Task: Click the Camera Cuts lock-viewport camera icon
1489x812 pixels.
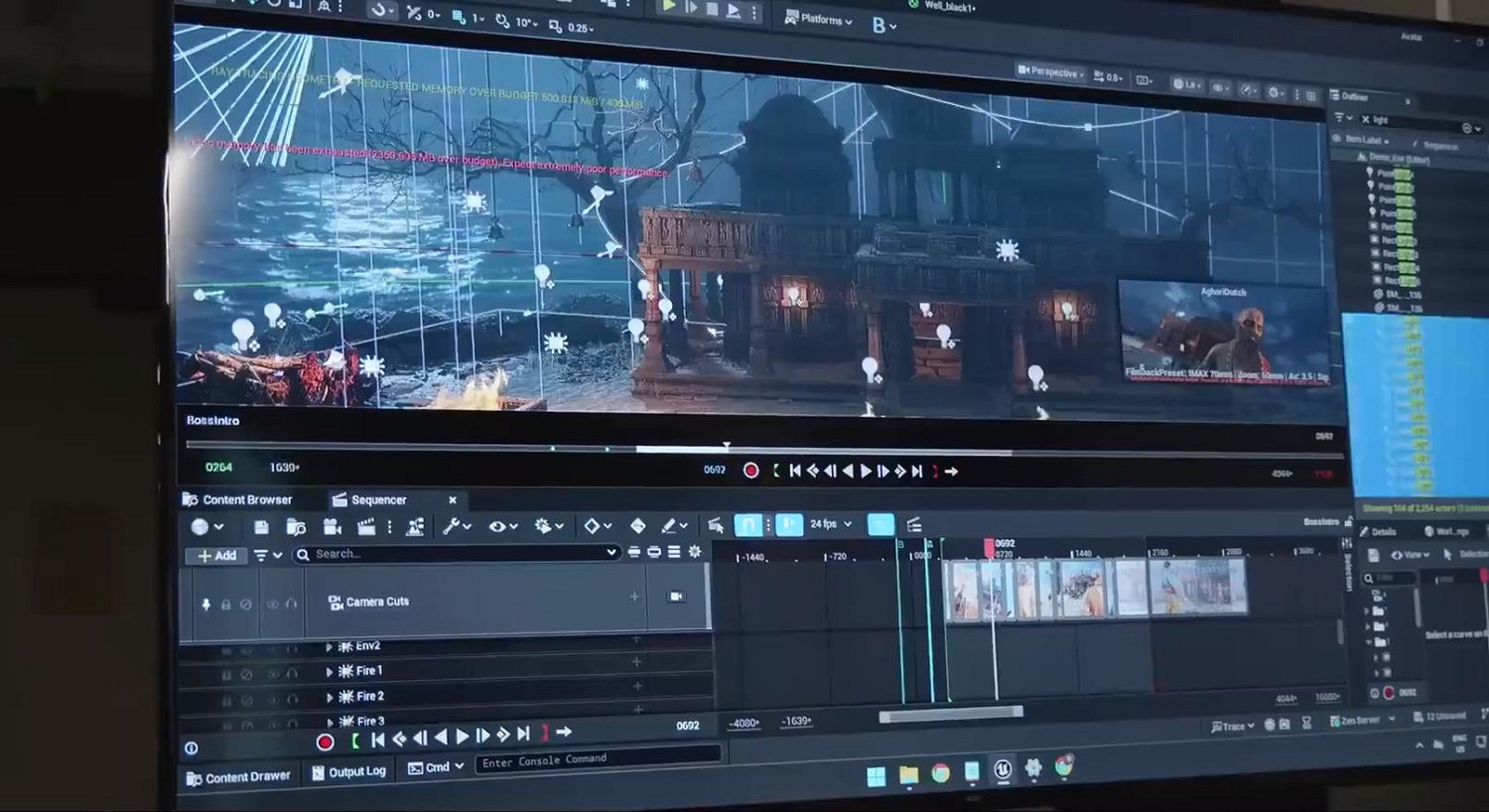Action: 676,597
